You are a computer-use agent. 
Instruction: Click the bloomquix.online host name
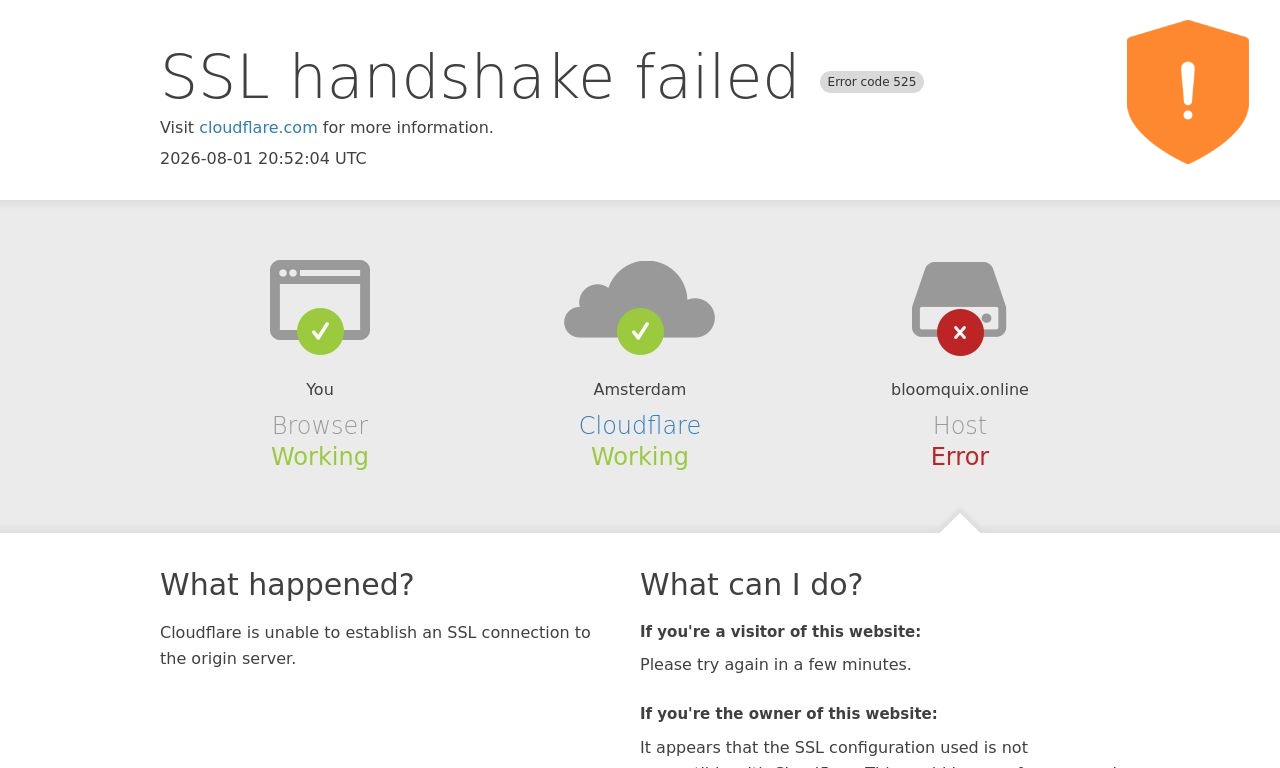960,390
